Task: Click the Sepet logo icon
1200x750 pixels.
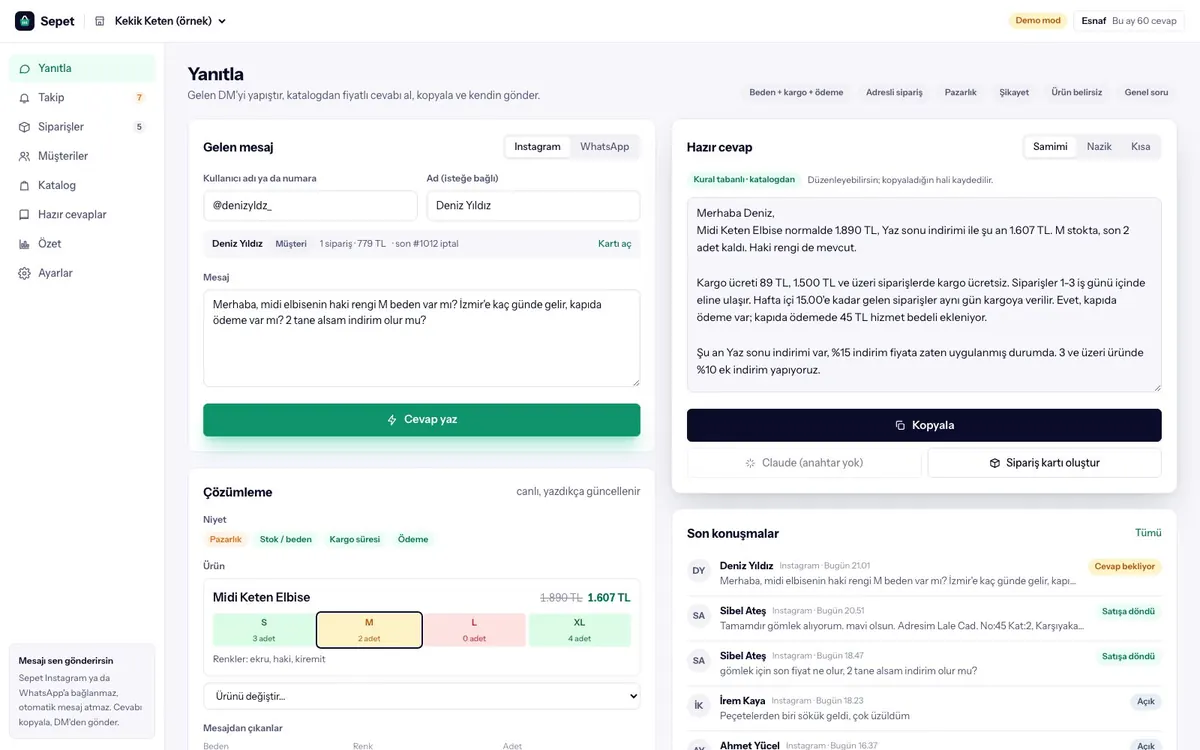Action: coord(25,21)
